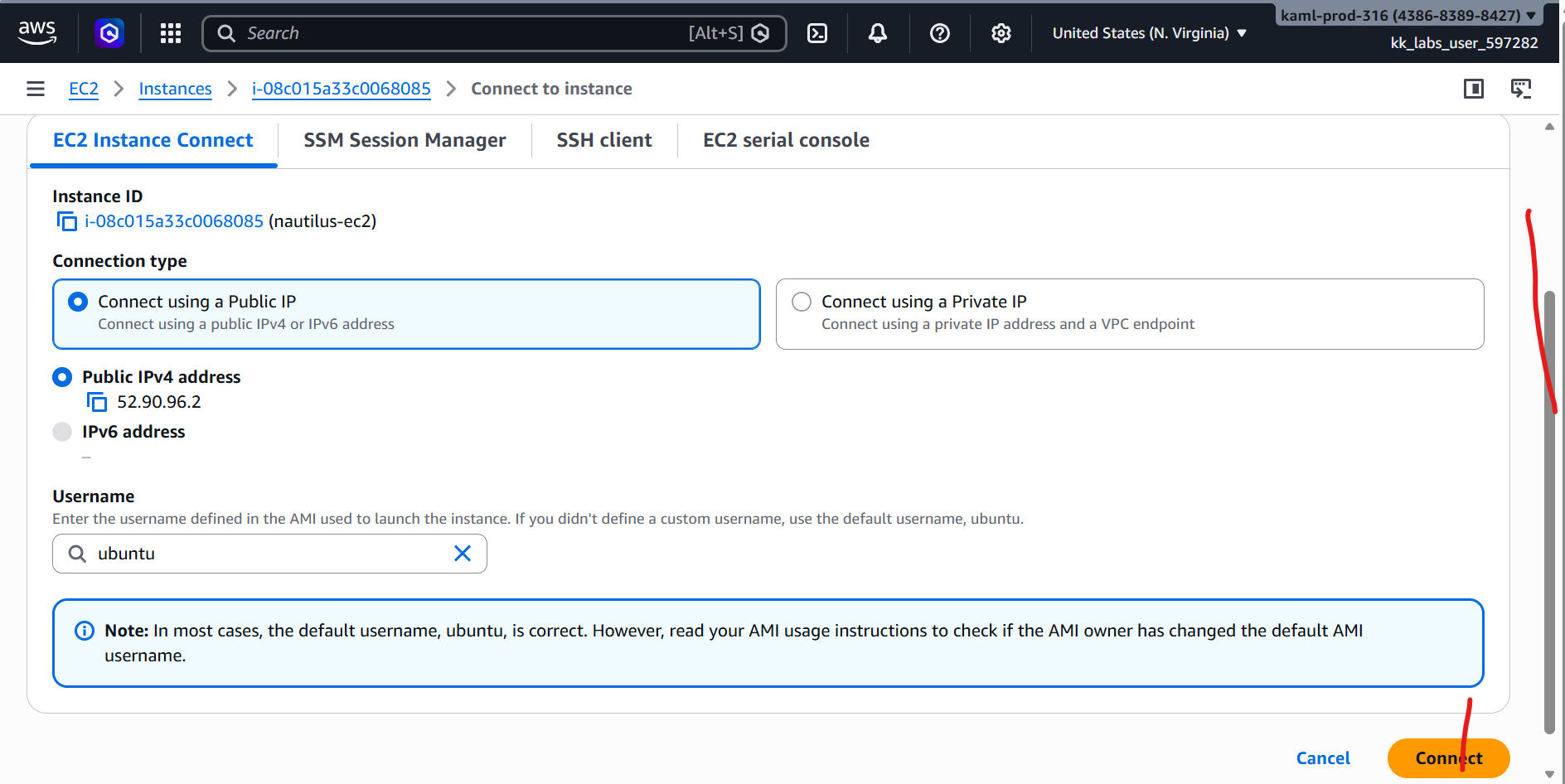Switch to the SSM Session Manager tab
Image resolution: width=1565 pixels, height=784 pixels.
click(x=405, y=140)
